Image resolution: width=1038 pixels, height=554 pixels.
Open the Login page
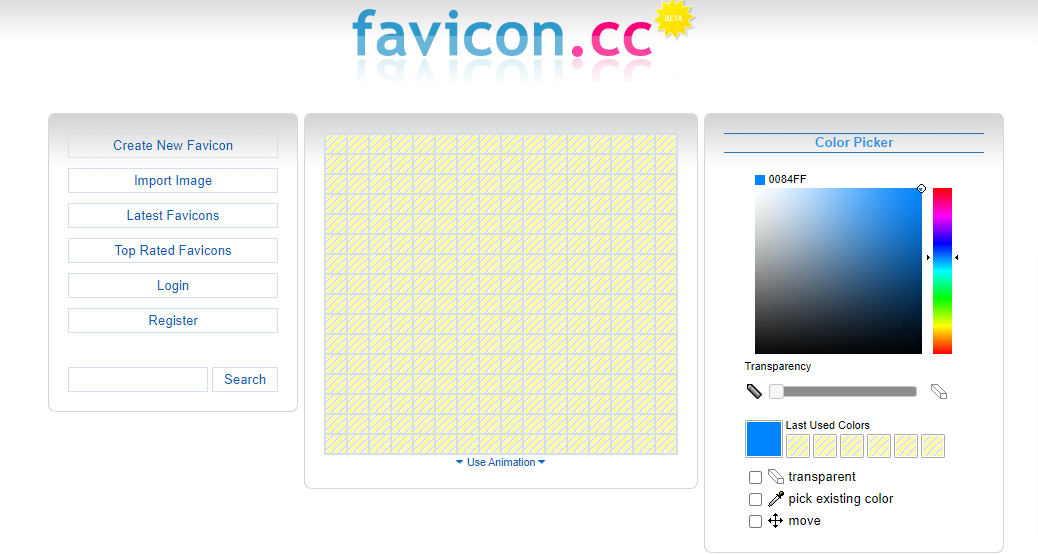pos(173,286)
